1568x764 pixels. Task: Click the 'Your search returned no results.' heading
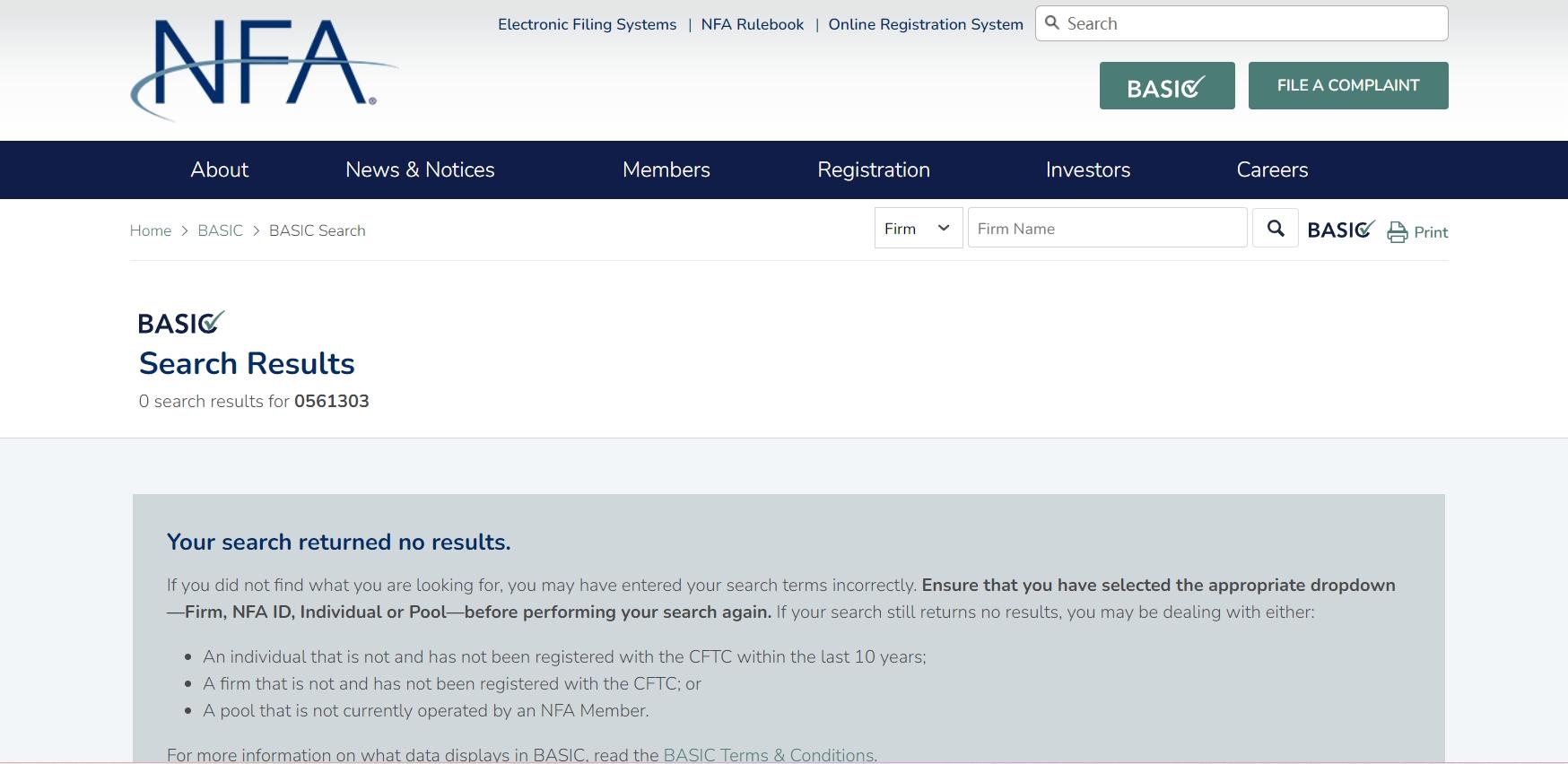(x=339, y=542)
